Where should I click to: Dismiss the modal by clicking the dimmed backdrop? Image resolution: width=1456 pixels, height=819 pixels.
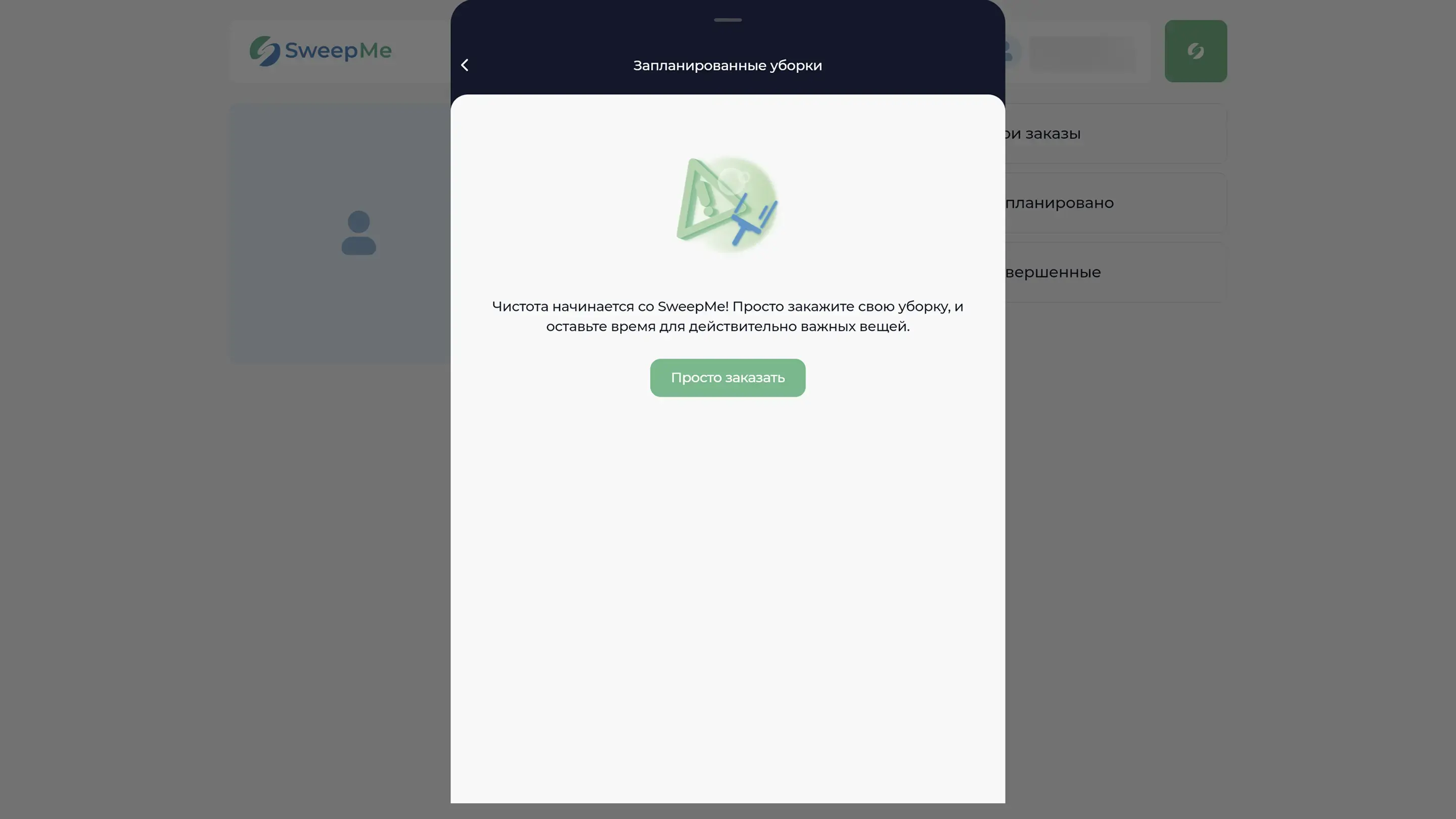click(226, 565)
